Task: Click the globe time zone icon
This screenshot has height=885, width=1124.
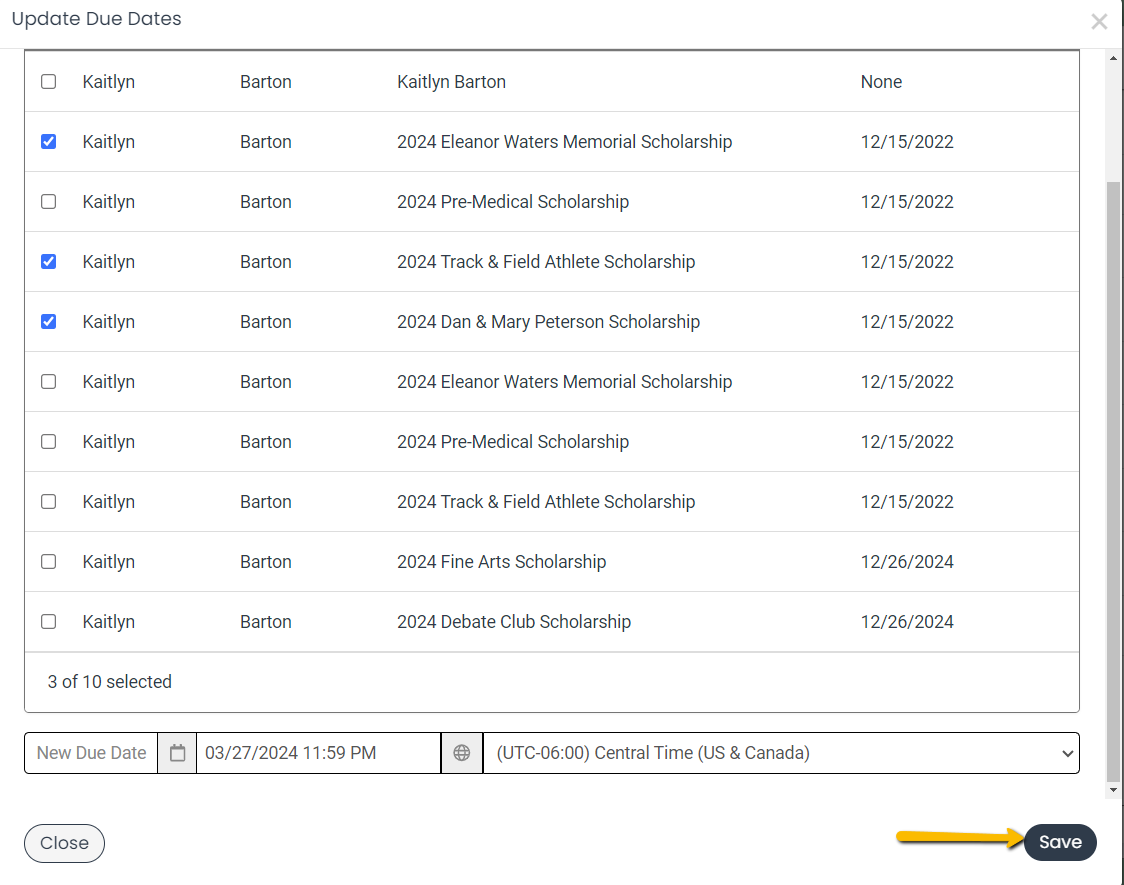Action: pyautogui.click(x=462, y=753)
